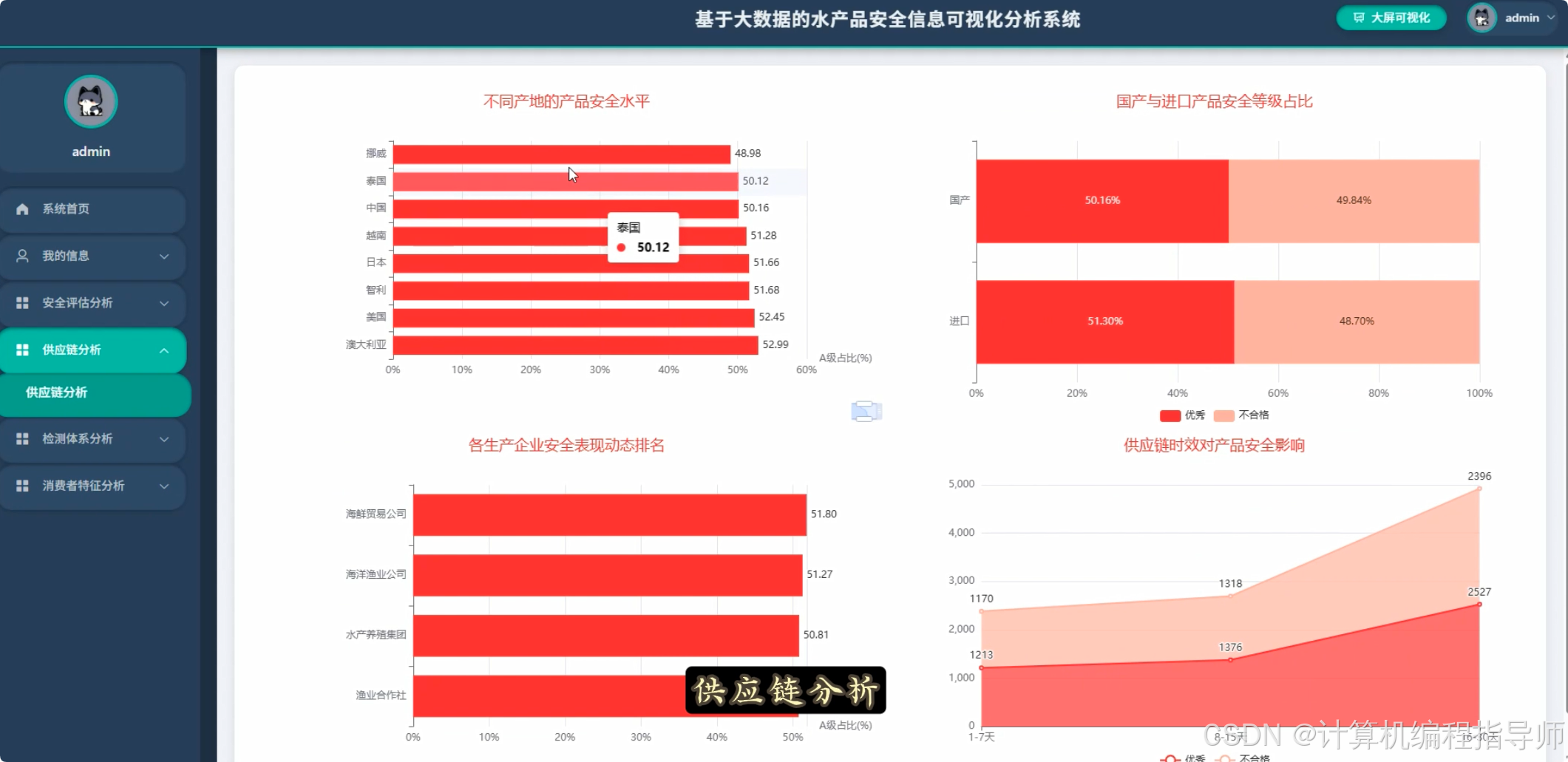
Task: Click the top-right admin avatar
Action: [x=1482, y=18]
